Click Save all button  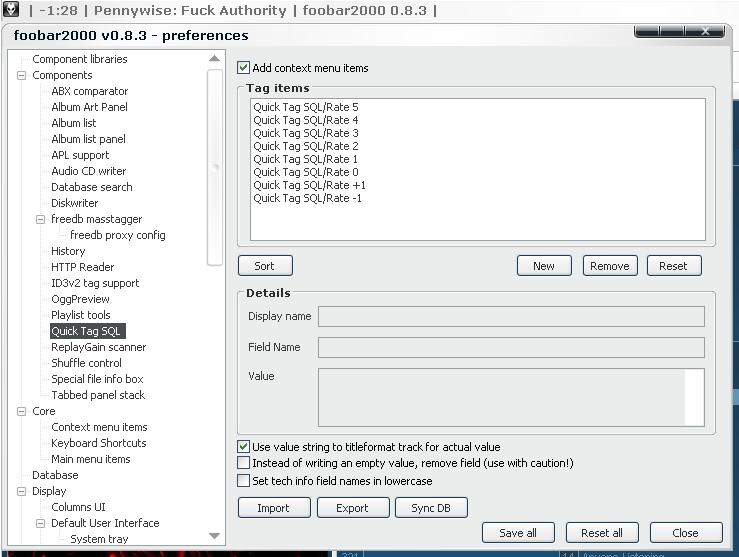click(x=517, y=533)
